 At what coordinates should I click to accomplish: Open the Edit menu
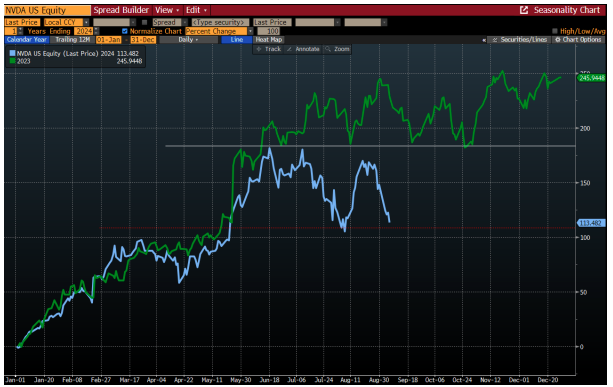[x=196, y=10]
